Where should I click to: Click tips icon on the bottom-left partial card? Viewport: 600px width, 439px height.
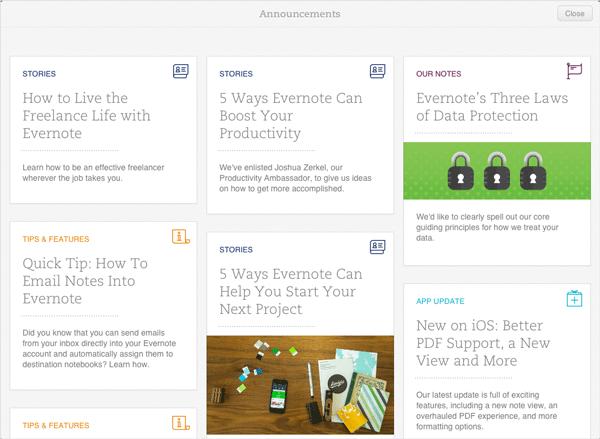pos(180,422)
